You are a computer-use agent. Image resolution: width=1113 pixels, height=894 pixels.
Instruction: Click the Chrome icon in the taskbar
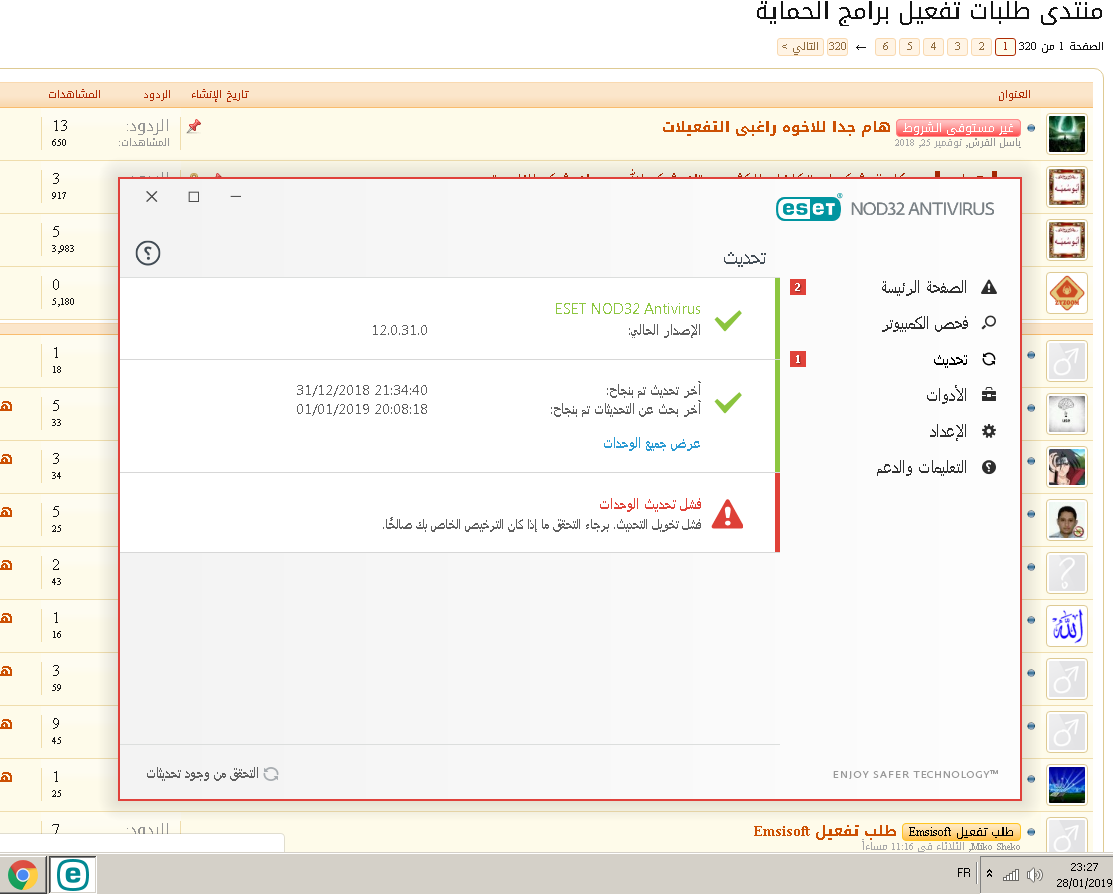coord(23,874)
